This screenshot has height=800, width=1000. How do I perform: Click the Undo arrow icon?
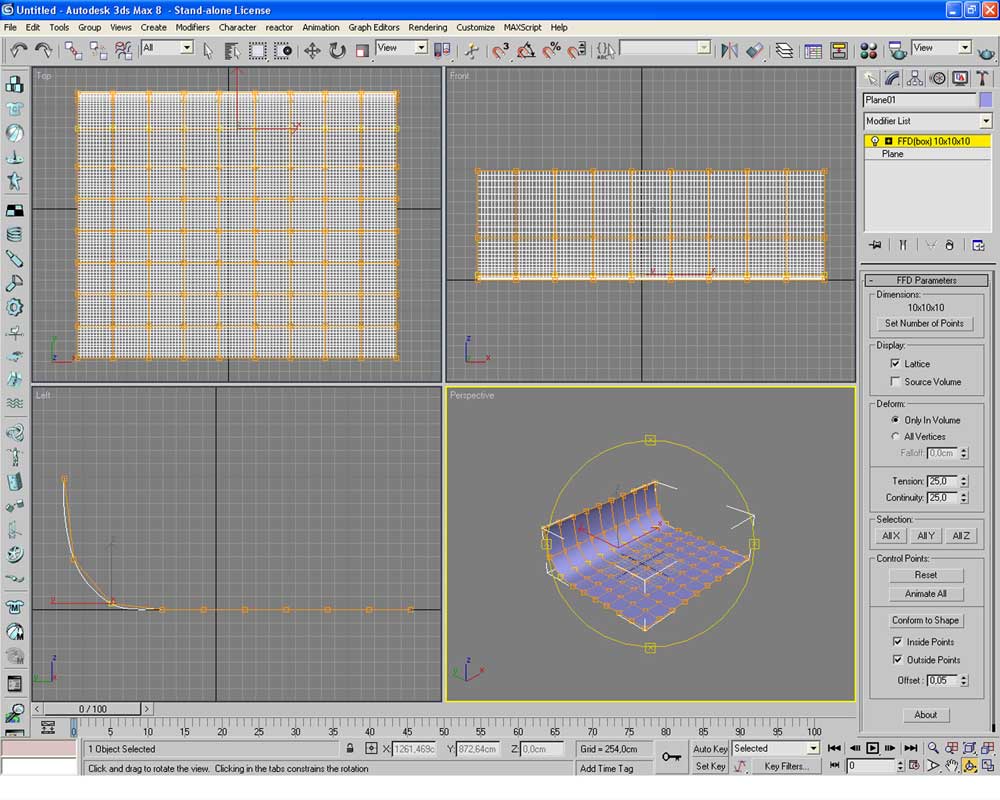click(x=19, y=50)
